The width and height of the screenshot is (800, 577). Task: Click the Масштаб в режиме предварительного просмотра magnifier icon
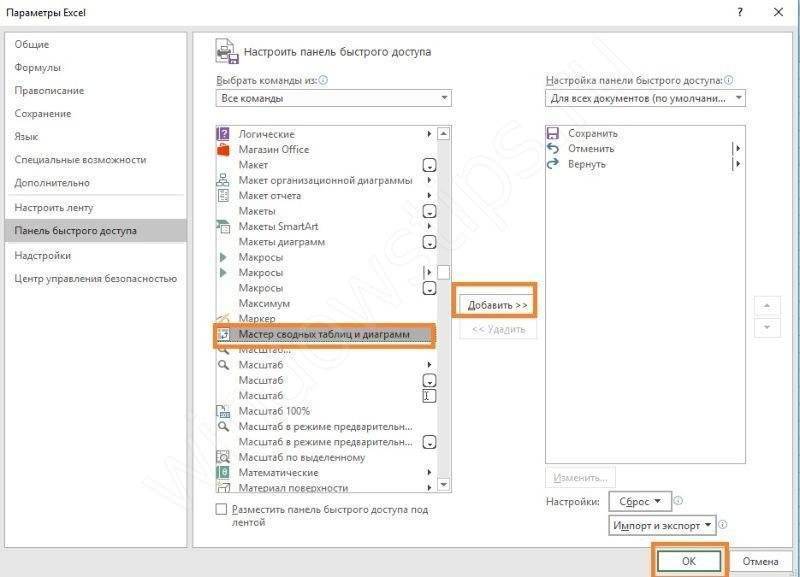[x=223, y=427]
